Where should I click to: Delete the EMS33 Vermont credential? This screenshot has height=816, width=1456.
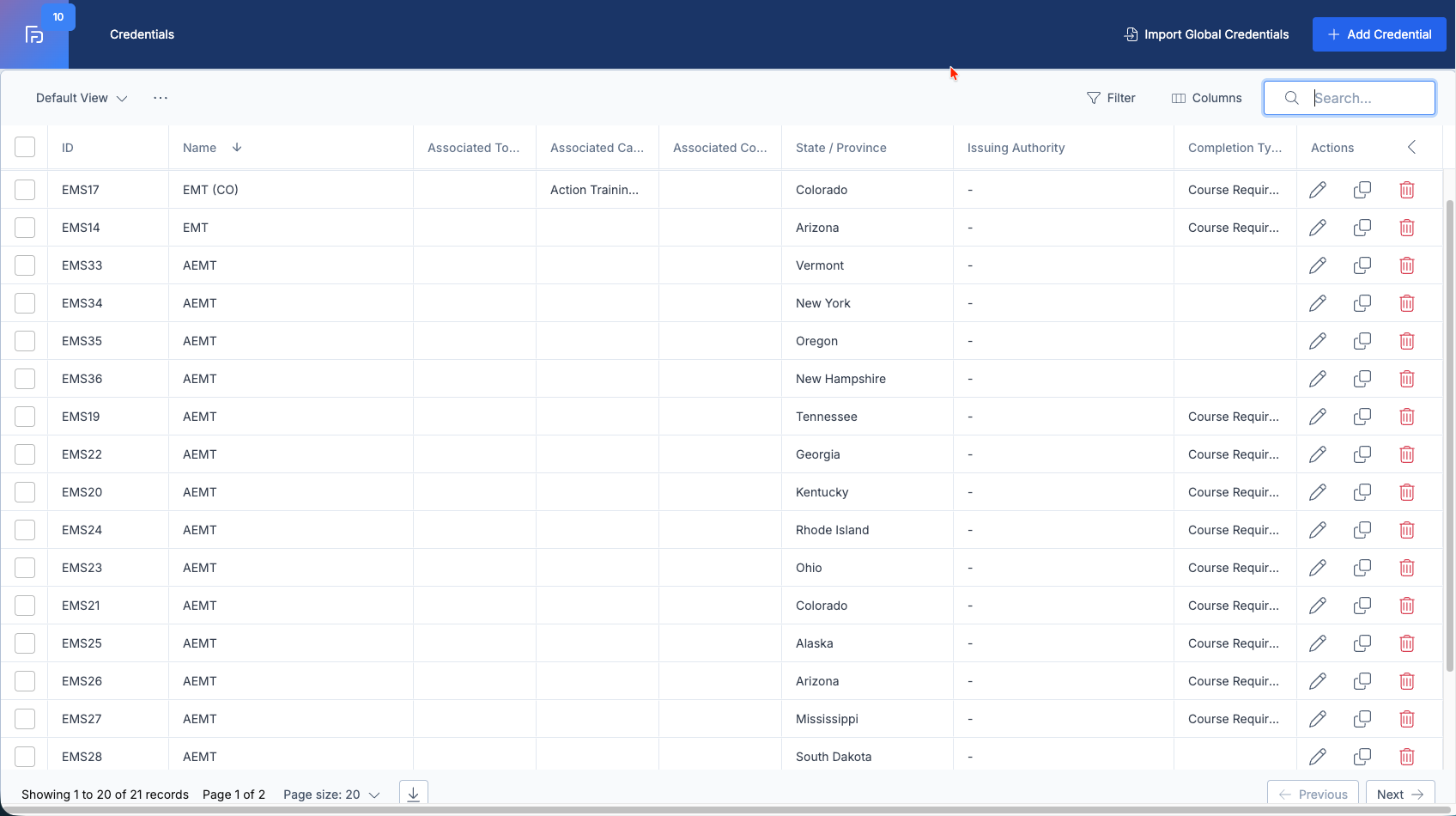pos(1407,265)
